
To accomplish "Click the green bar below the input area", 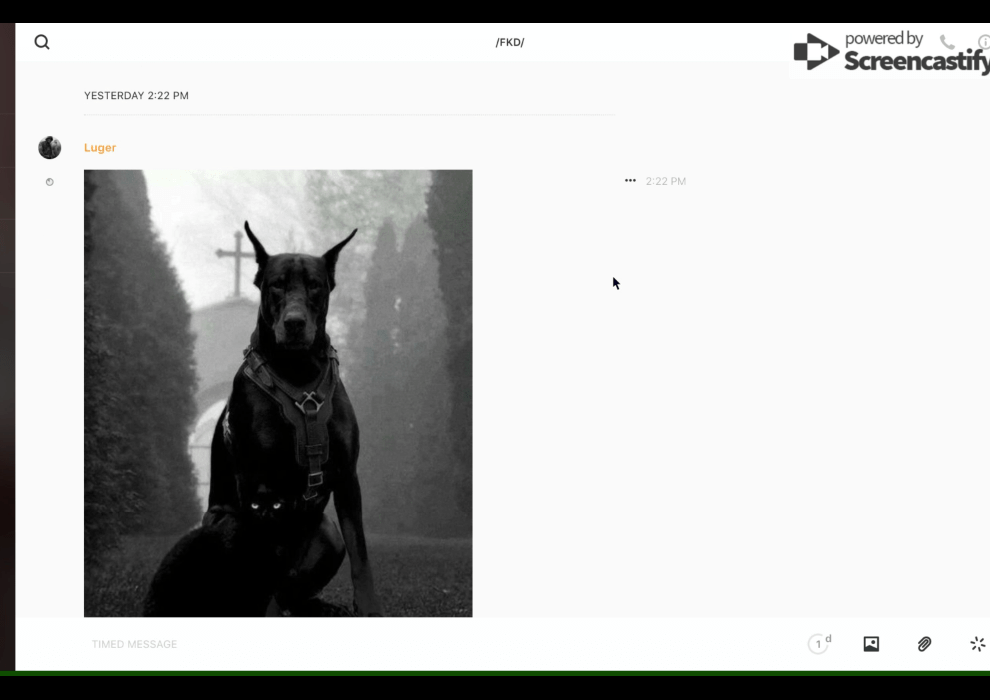I will coord(500,673).
